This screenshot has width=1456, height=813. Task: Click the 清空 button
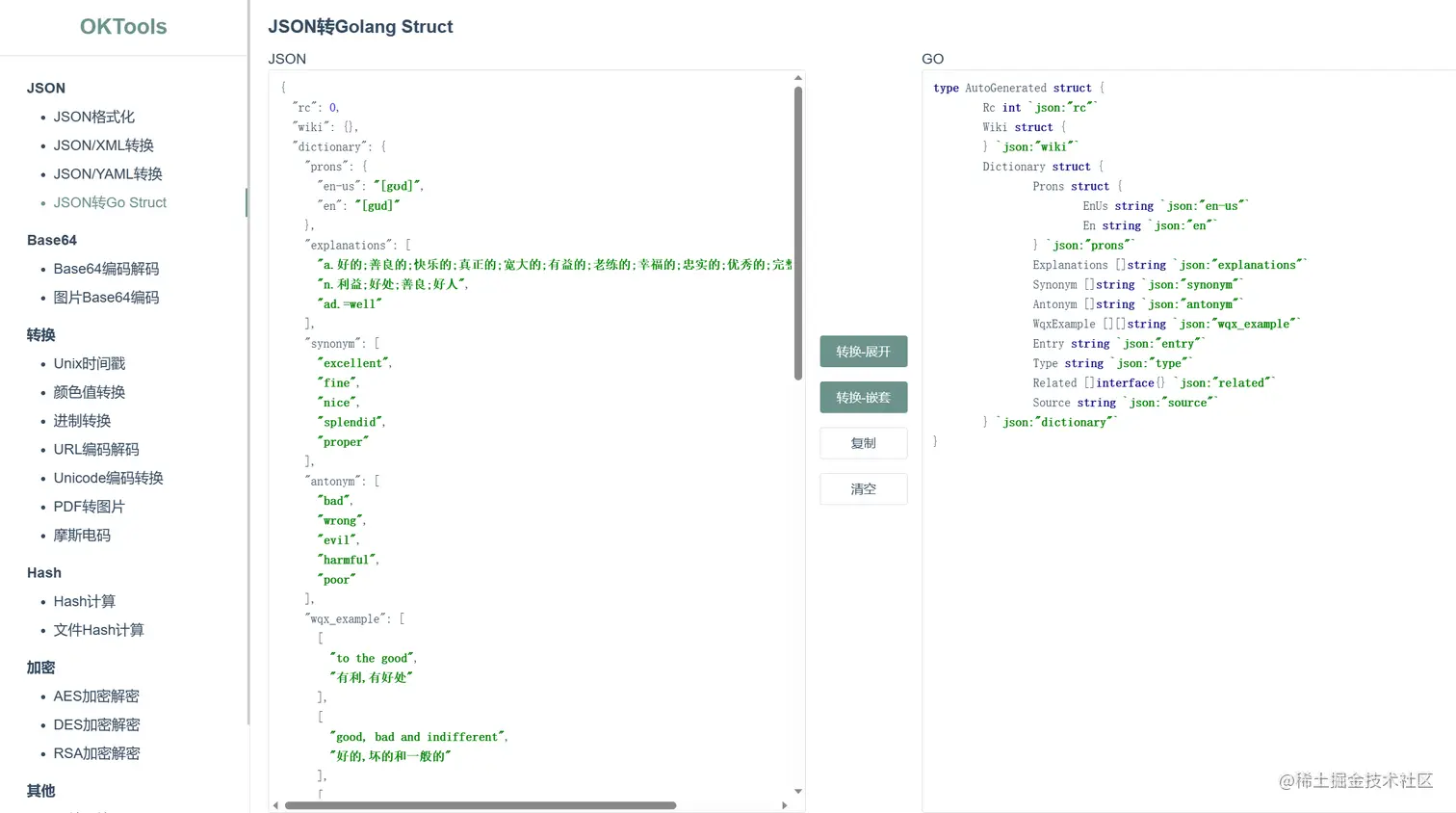864,489
